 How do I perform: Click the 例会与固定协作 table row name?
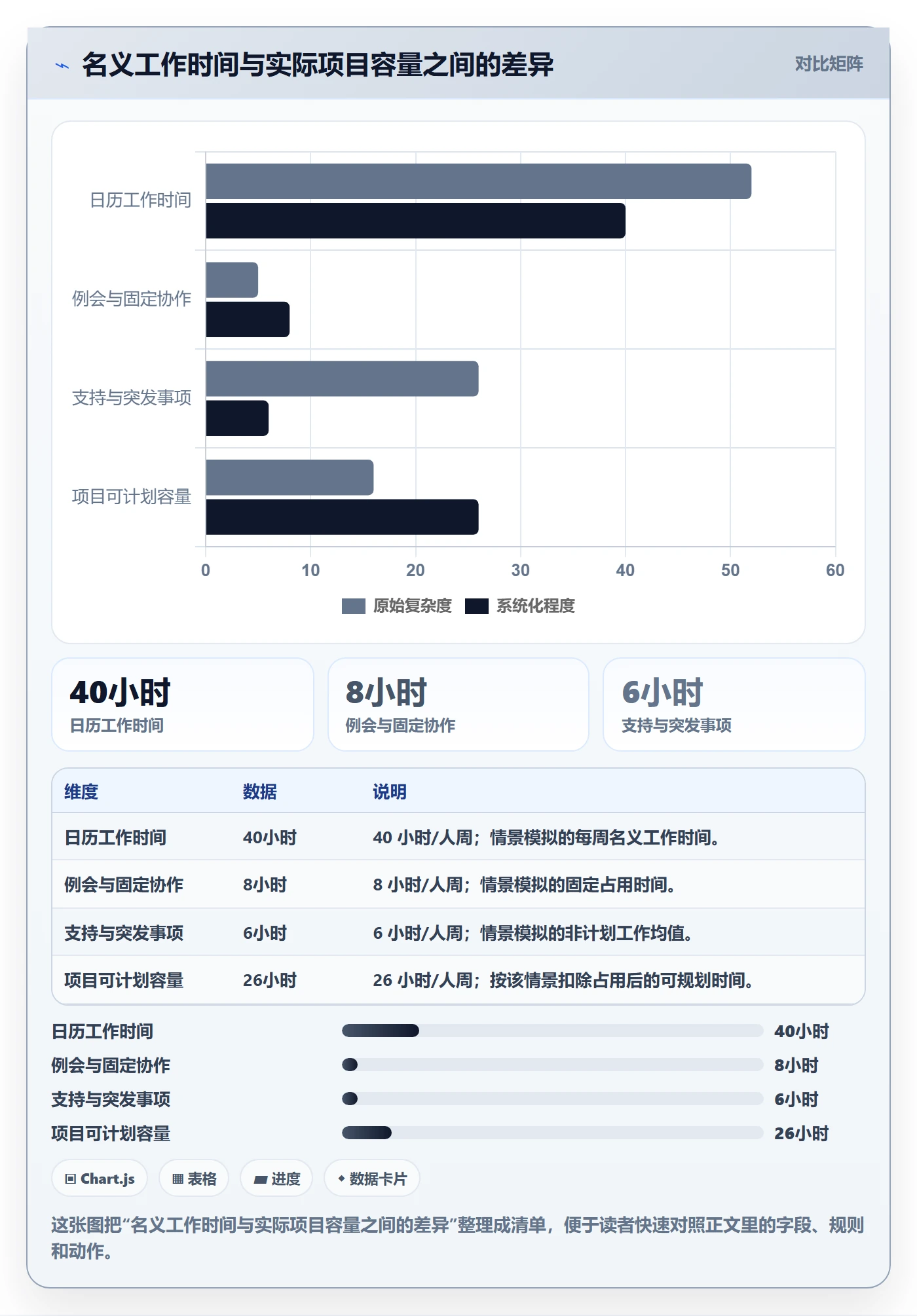124,885
